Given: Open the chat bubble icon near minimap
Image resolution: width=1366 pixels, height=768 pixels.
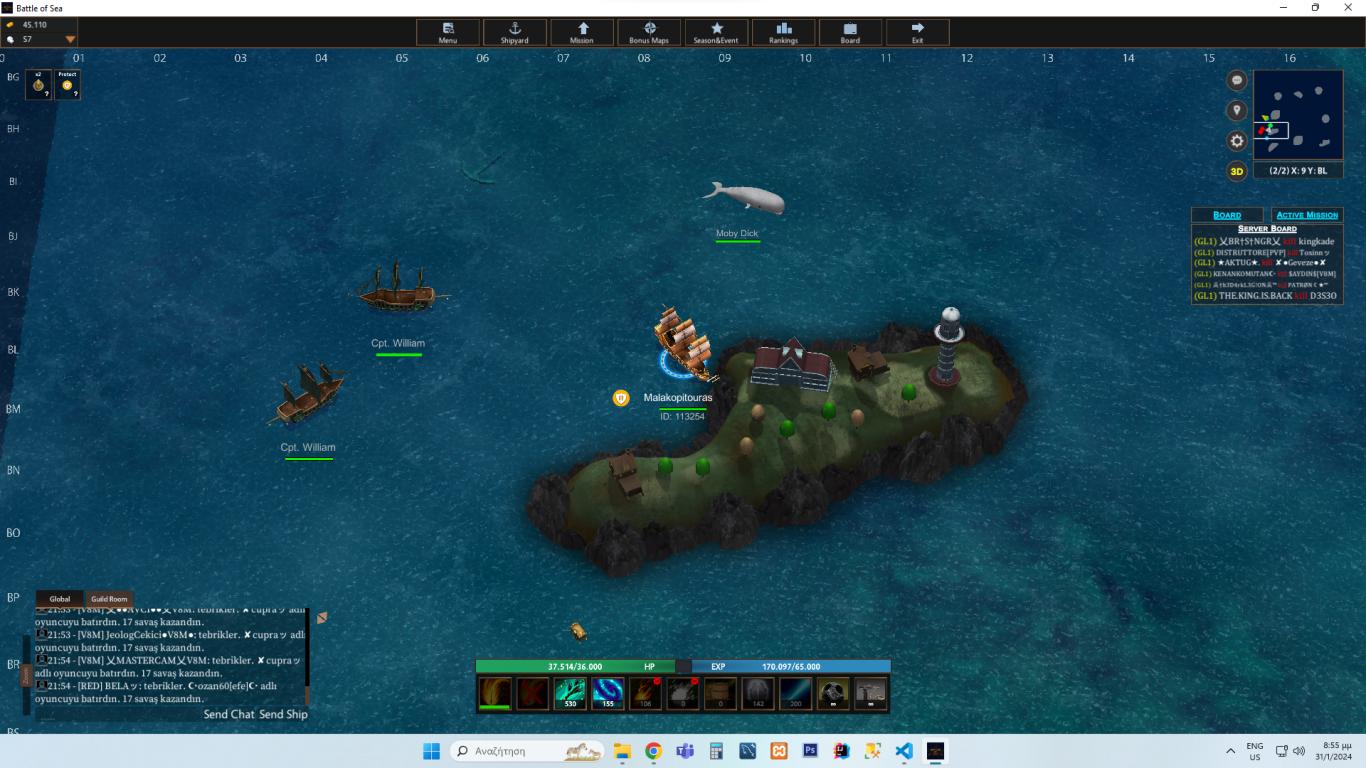Looking at the screenshot, I should click(x=1237, y=81).
